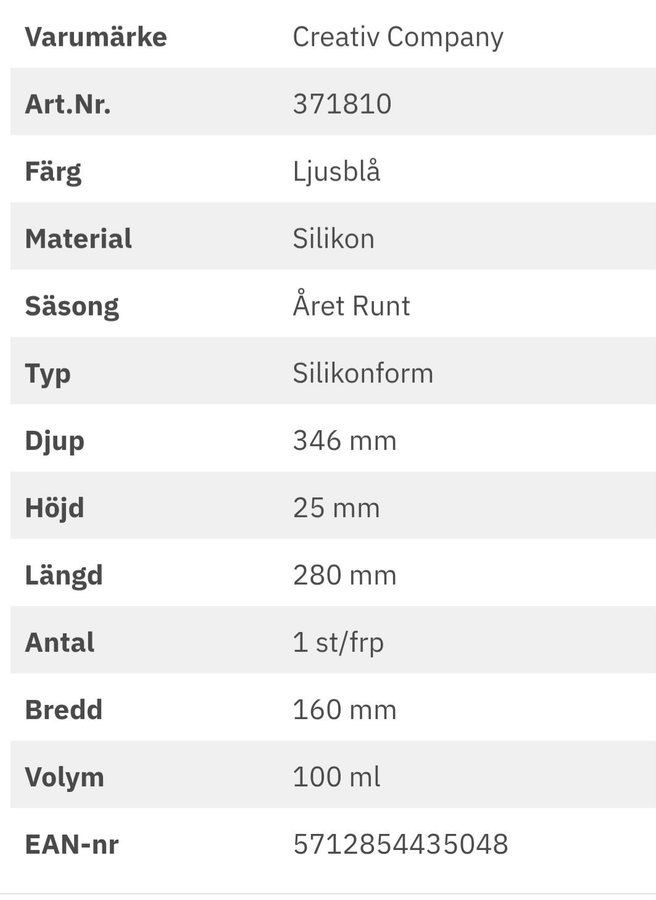Click the Material row label

(78, 239)
